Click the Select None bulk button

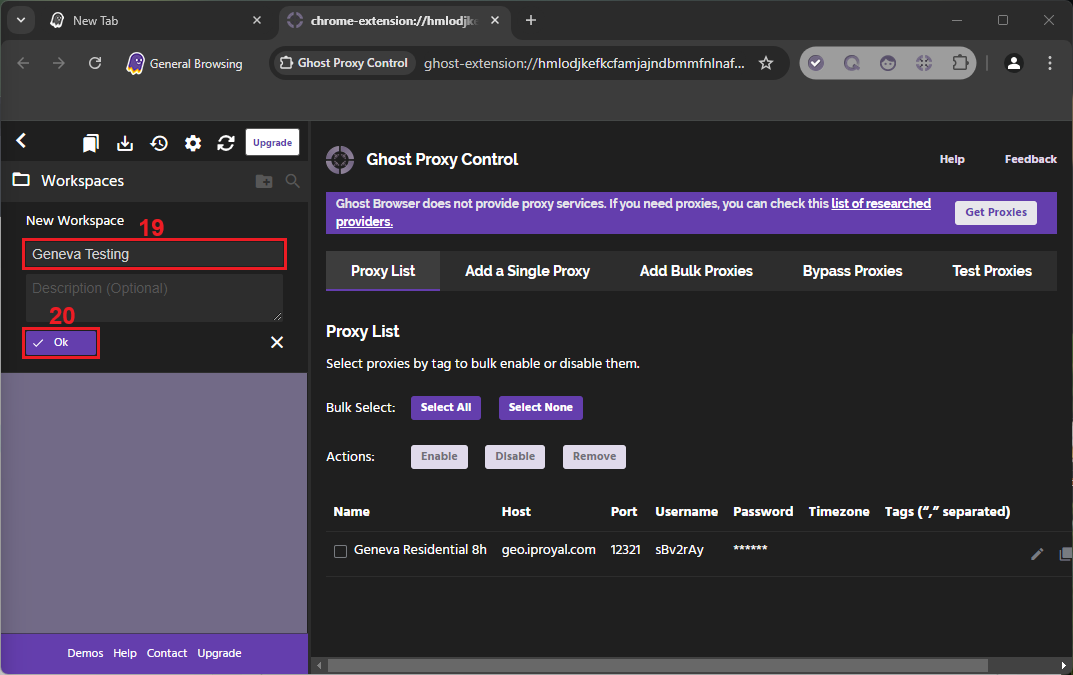point(541,407)
